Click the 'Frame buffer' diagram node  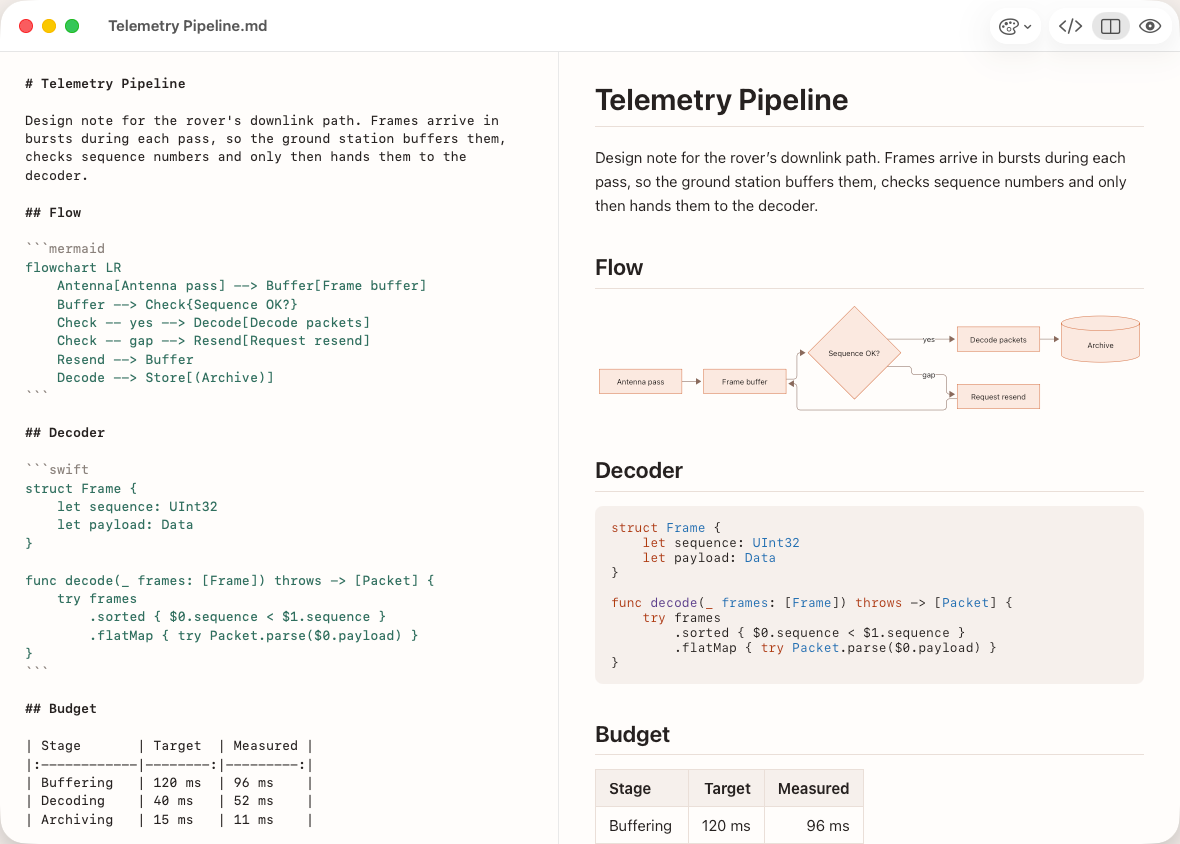coord(744,381)
